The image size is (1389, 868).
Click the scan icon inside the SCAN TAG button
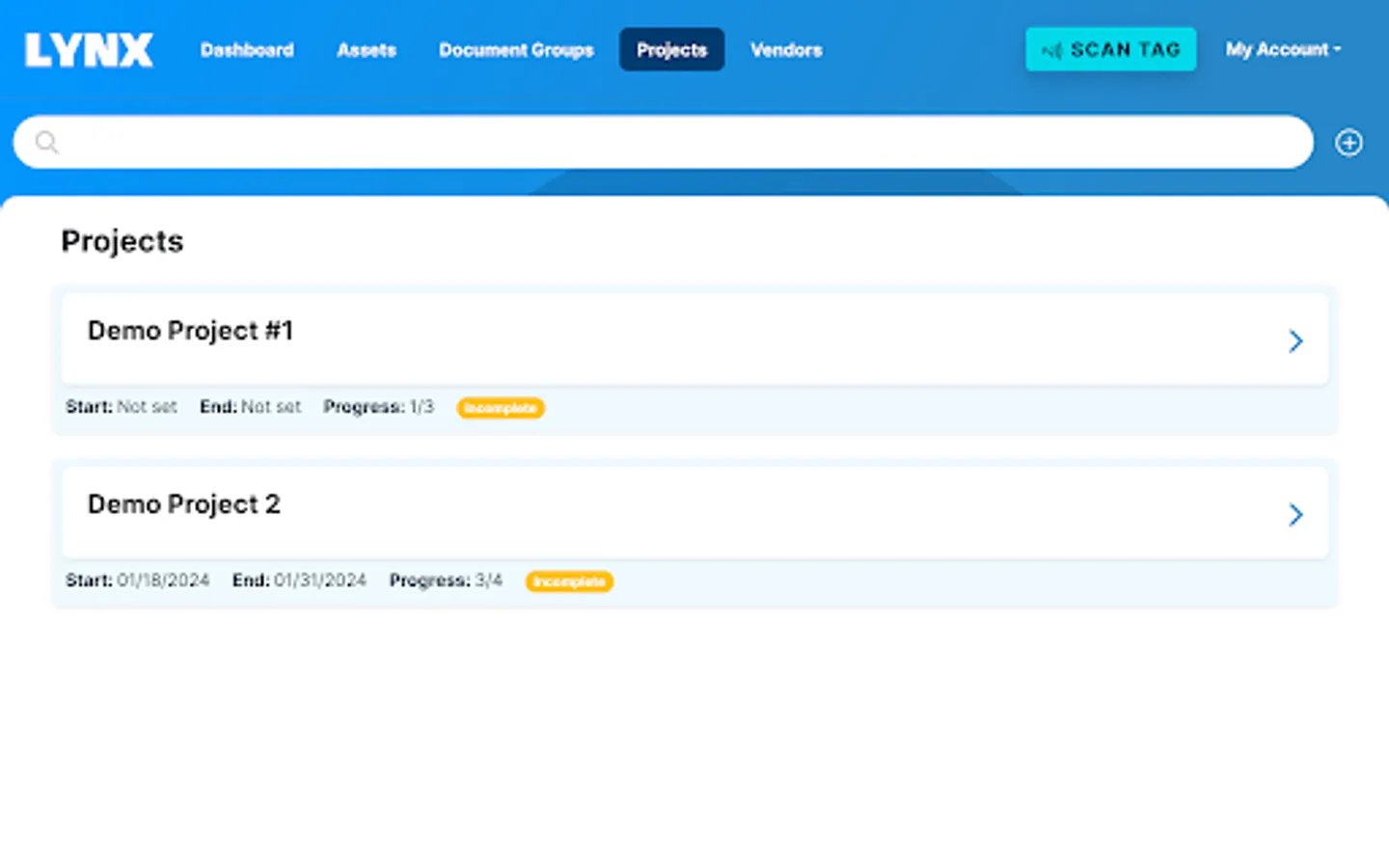[1052, 49]
